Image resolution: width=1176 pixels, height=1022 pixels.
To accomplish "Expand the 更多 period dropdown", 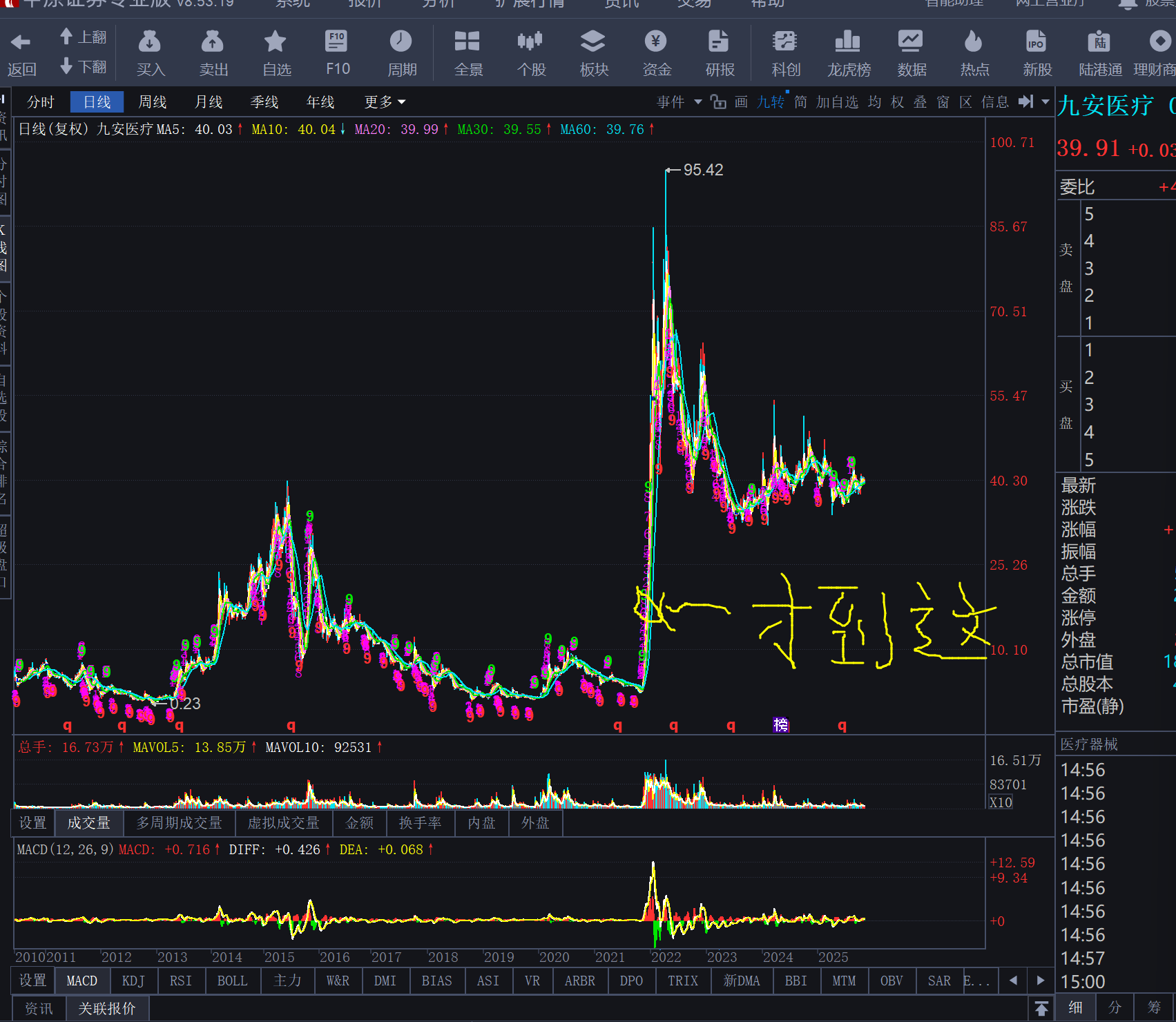I will point(385,102).
